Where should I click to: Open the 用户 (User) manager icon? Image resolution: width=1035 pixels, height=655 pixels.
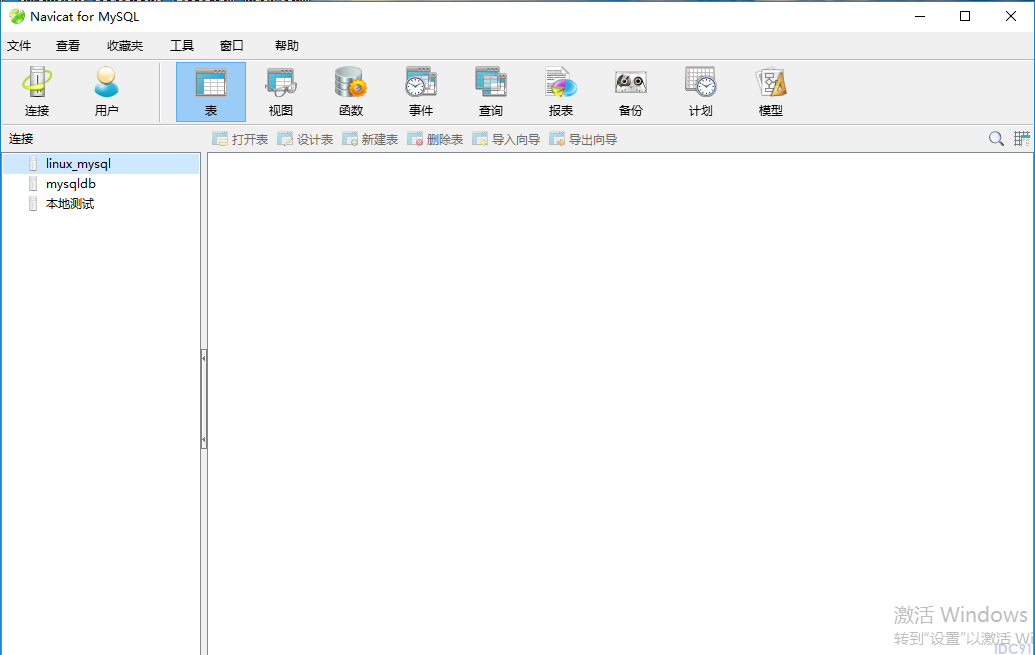[106, 92]
